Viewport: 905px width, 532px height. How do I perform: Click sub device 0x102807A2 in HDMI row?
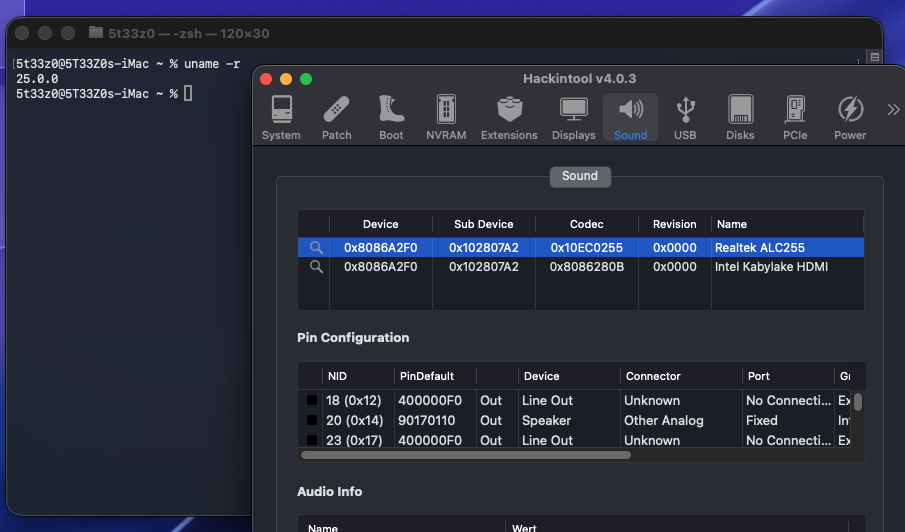484,267
